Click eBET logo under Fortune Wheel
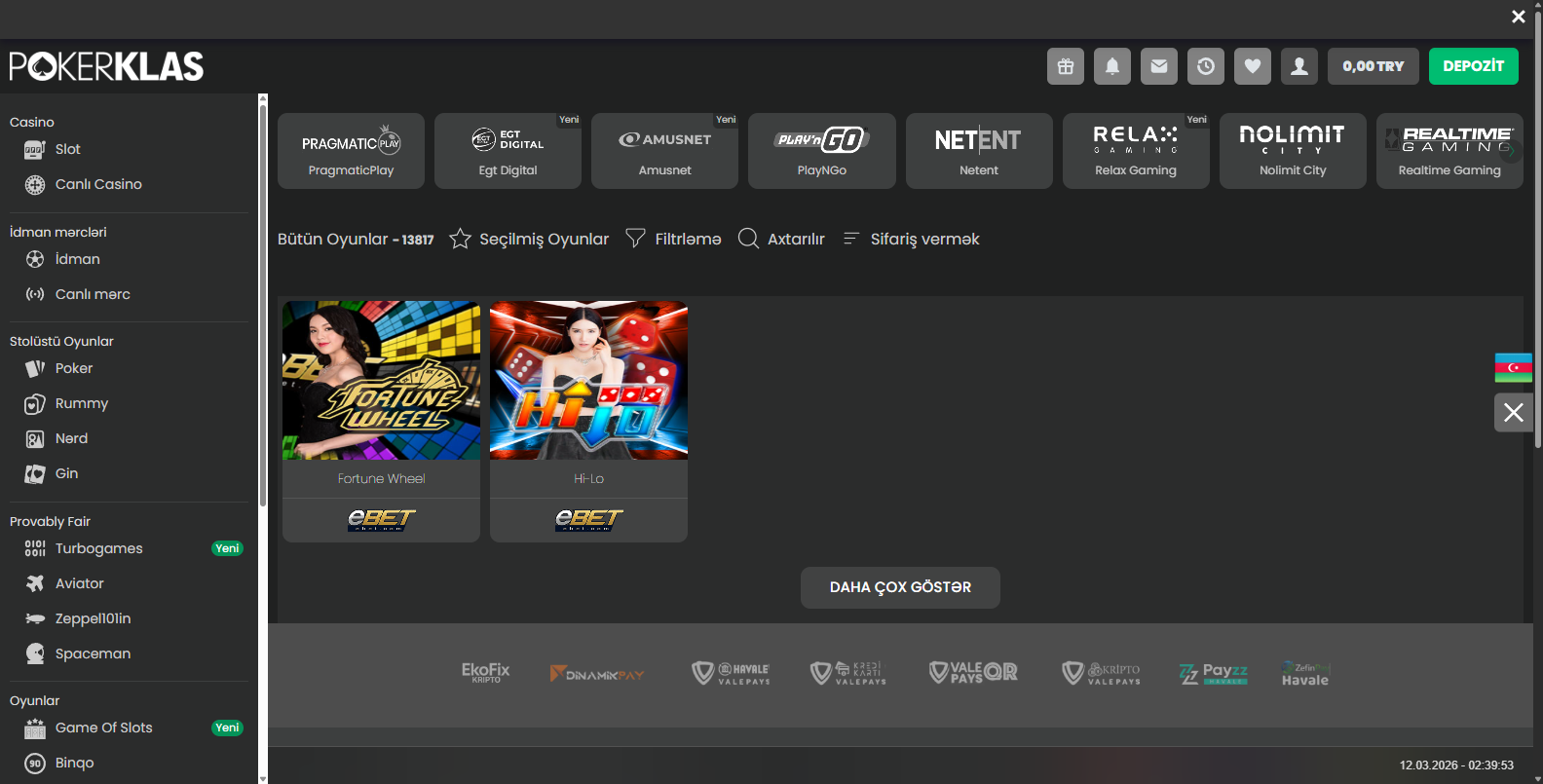Viewport: 1543px width, 784px height. [381, 520]
